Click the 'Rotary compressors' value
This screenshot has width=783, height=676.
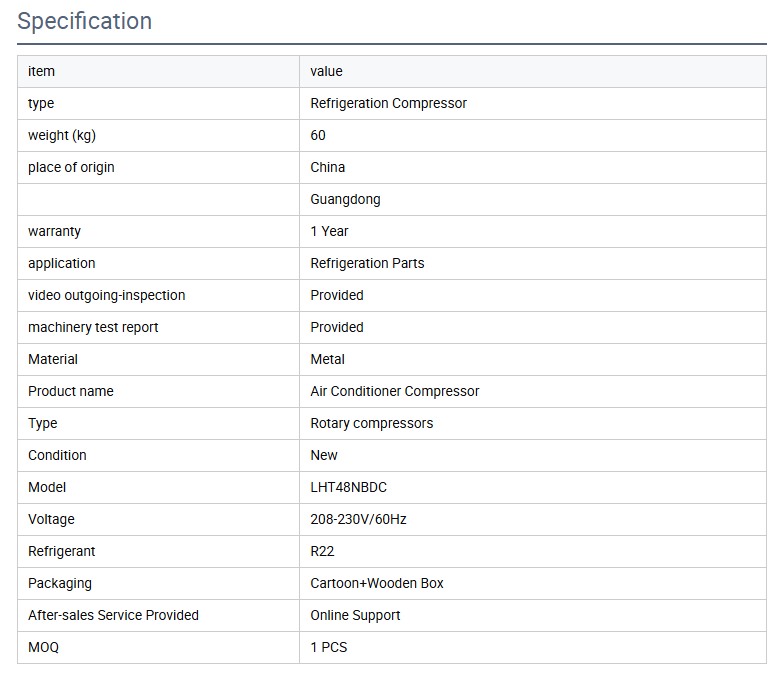pos(371,423)
